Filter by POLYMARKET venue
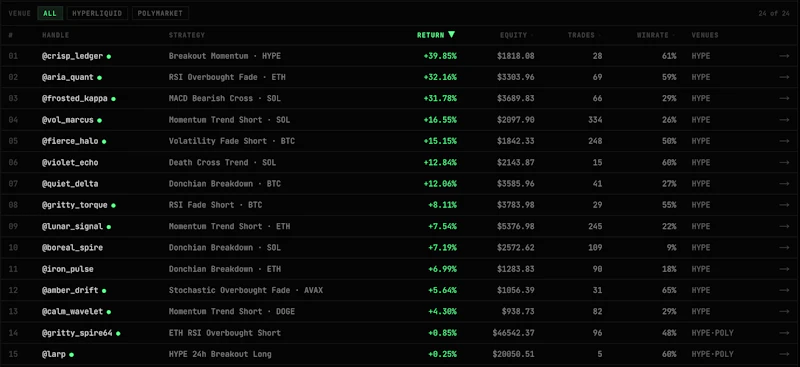Image resolution: width=800 pixels, height=367 pixels. pos(160,13)
